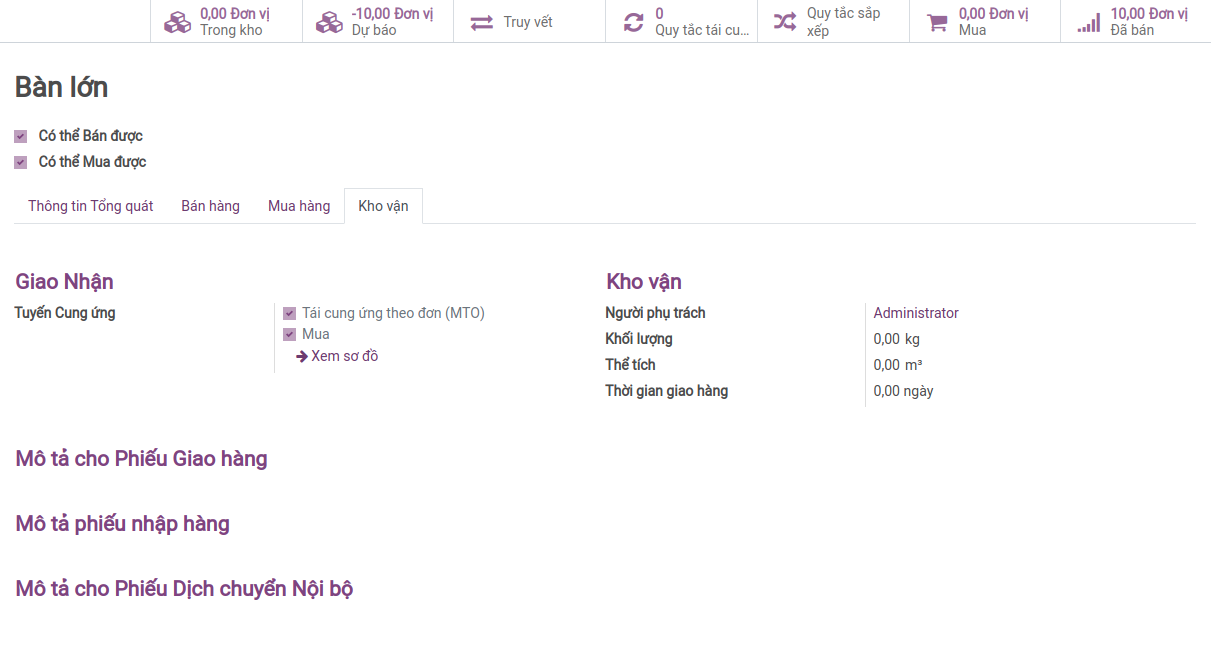Viewport: 1211px width, 658px height.
Task: Uncheck the Mua route checkbox
Action: 289,334
